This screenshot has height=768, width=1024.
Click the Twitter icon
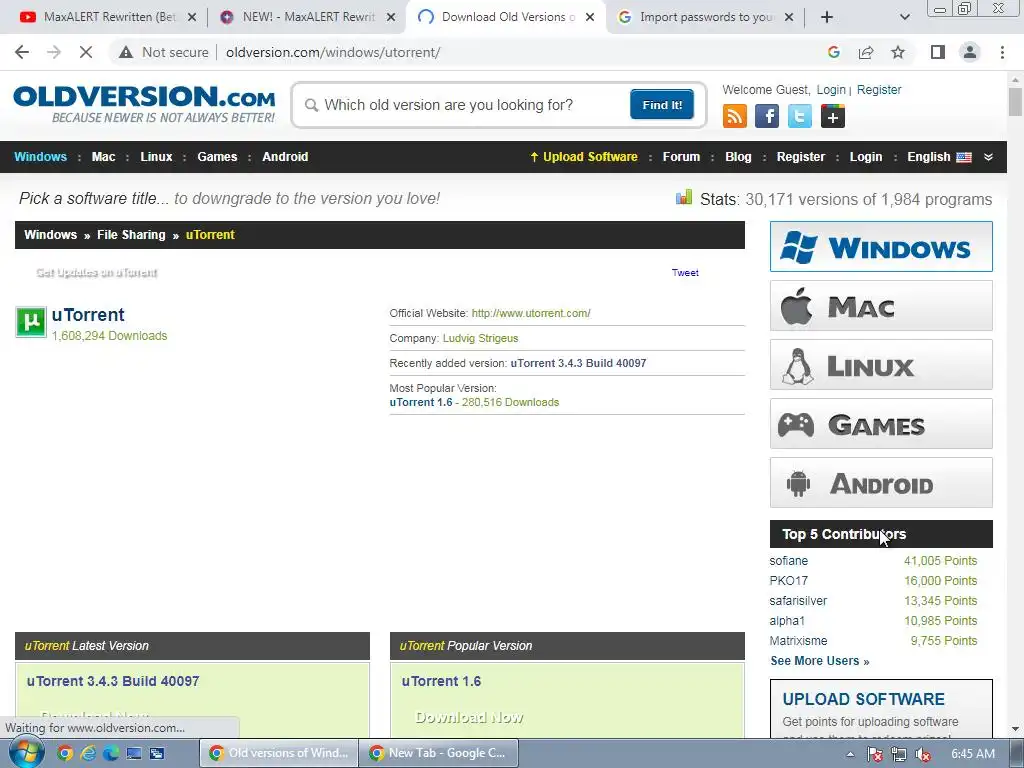pos(799,116)
